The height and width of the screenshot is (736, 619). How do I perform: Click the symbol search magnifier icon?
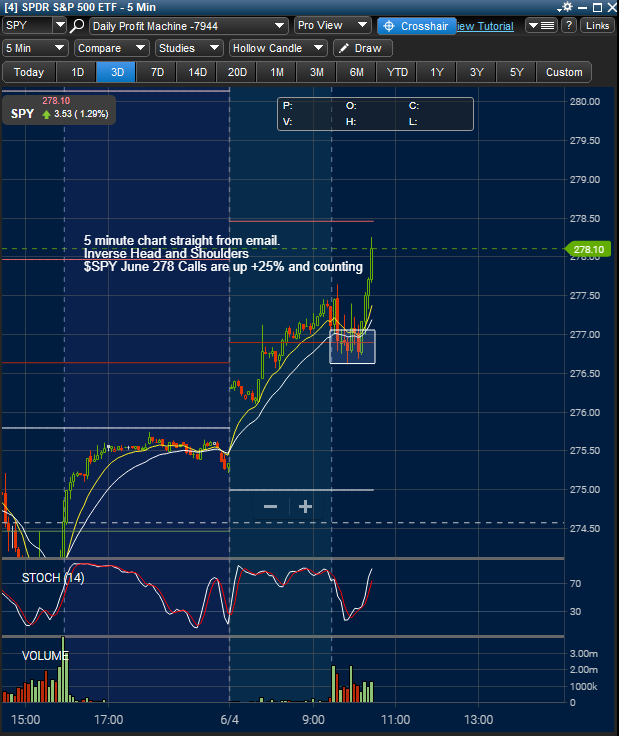[x=76, y=26]
